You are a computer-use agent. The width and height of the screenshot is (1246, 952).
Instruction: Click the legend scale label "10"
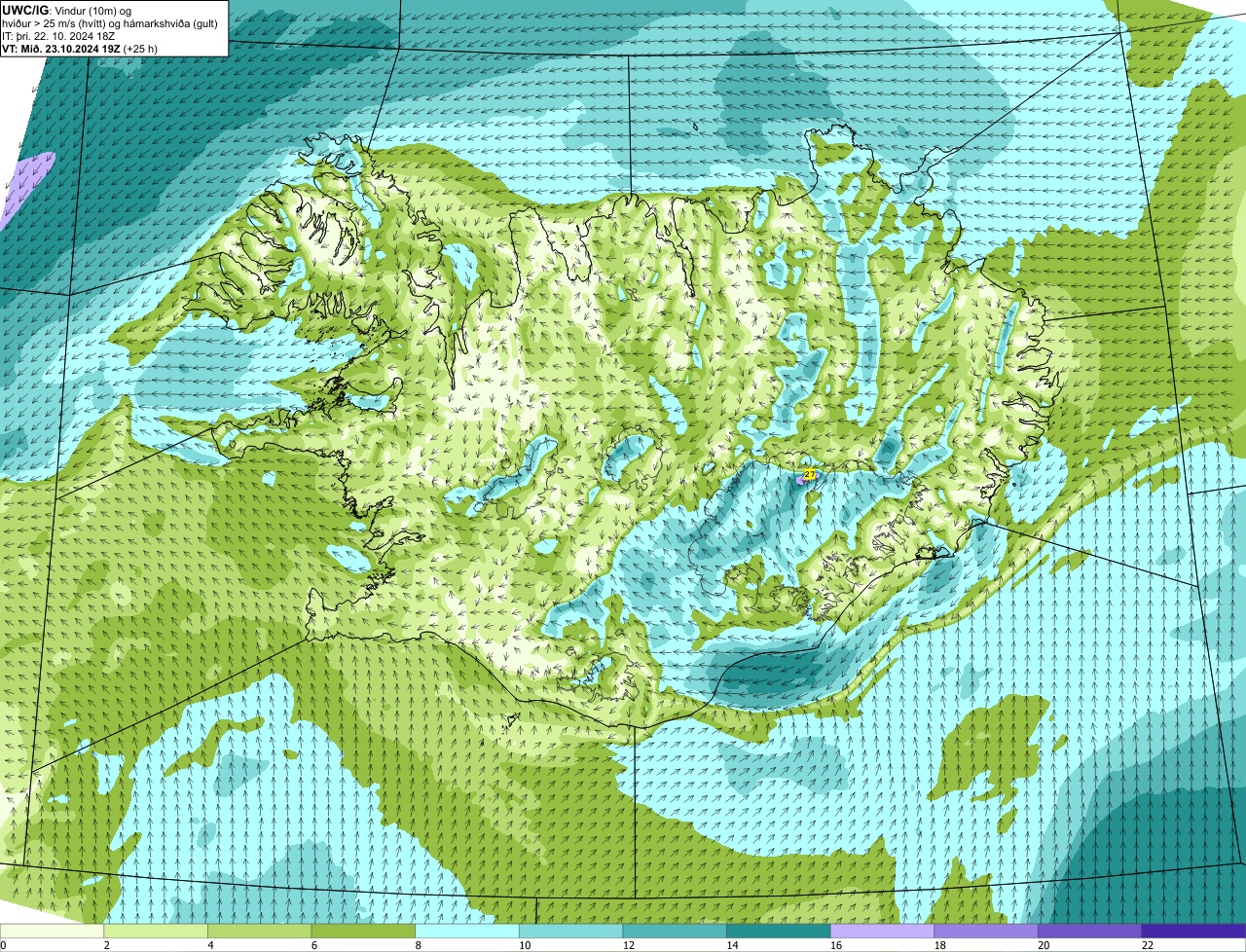click(x=525, y=945)
